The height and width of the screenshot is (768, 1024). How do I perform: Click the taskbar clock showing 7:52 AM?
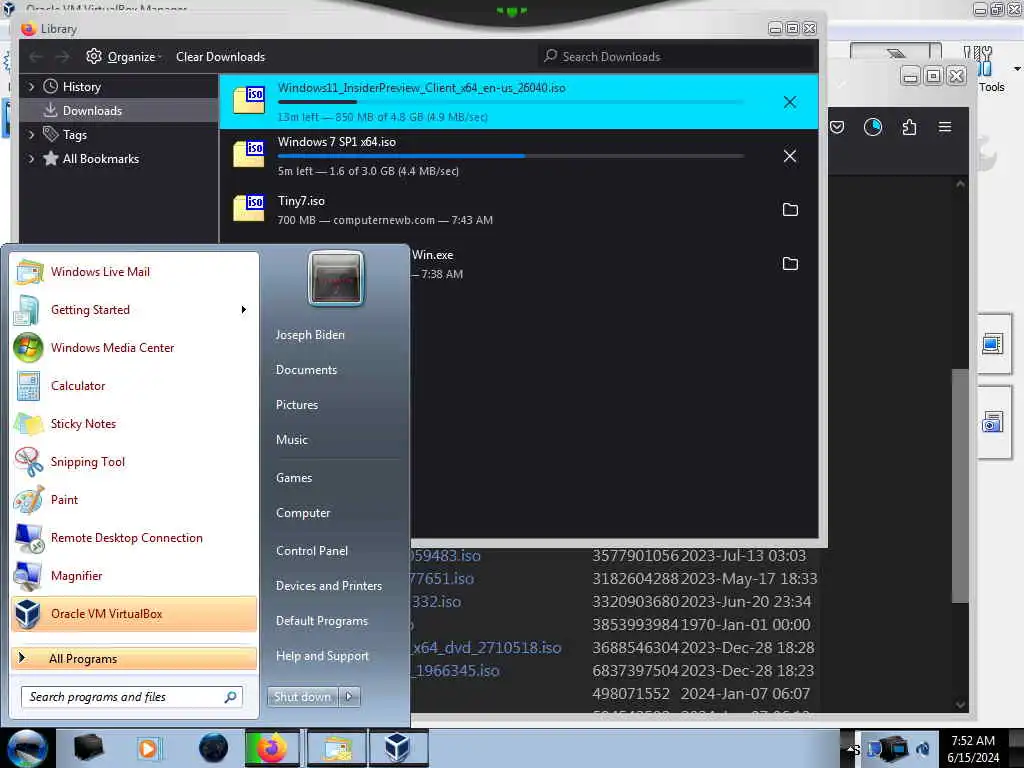click(973, 749)
